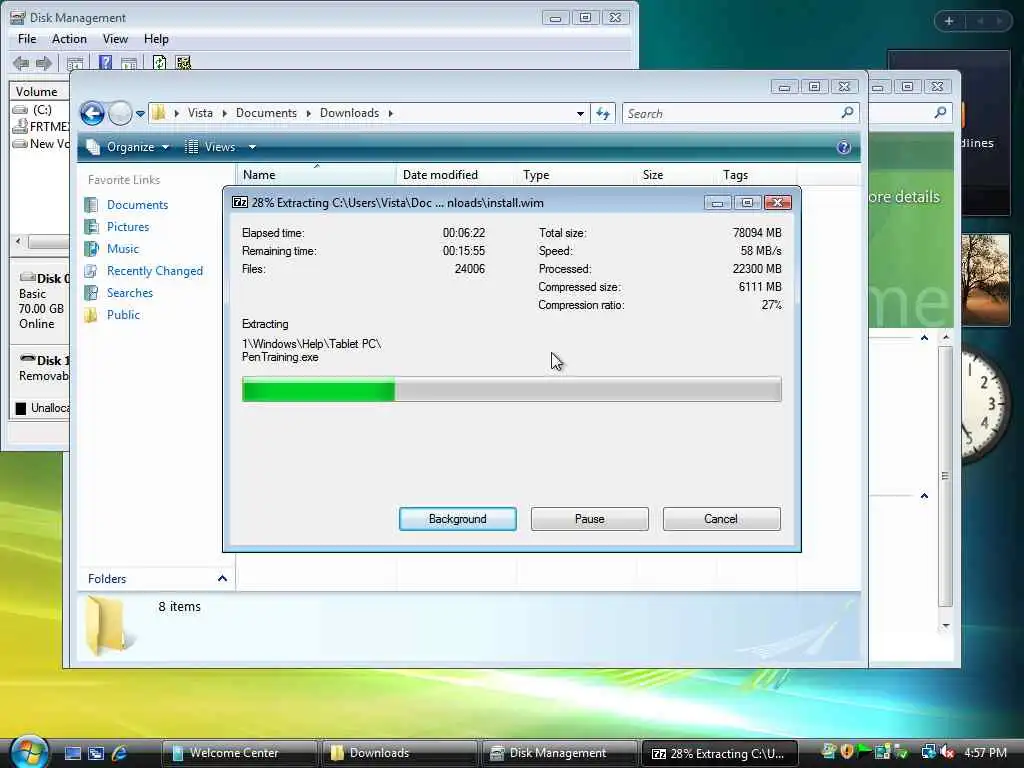Click Explorer search magnifier icon
1024x768 pixels.
848,113
